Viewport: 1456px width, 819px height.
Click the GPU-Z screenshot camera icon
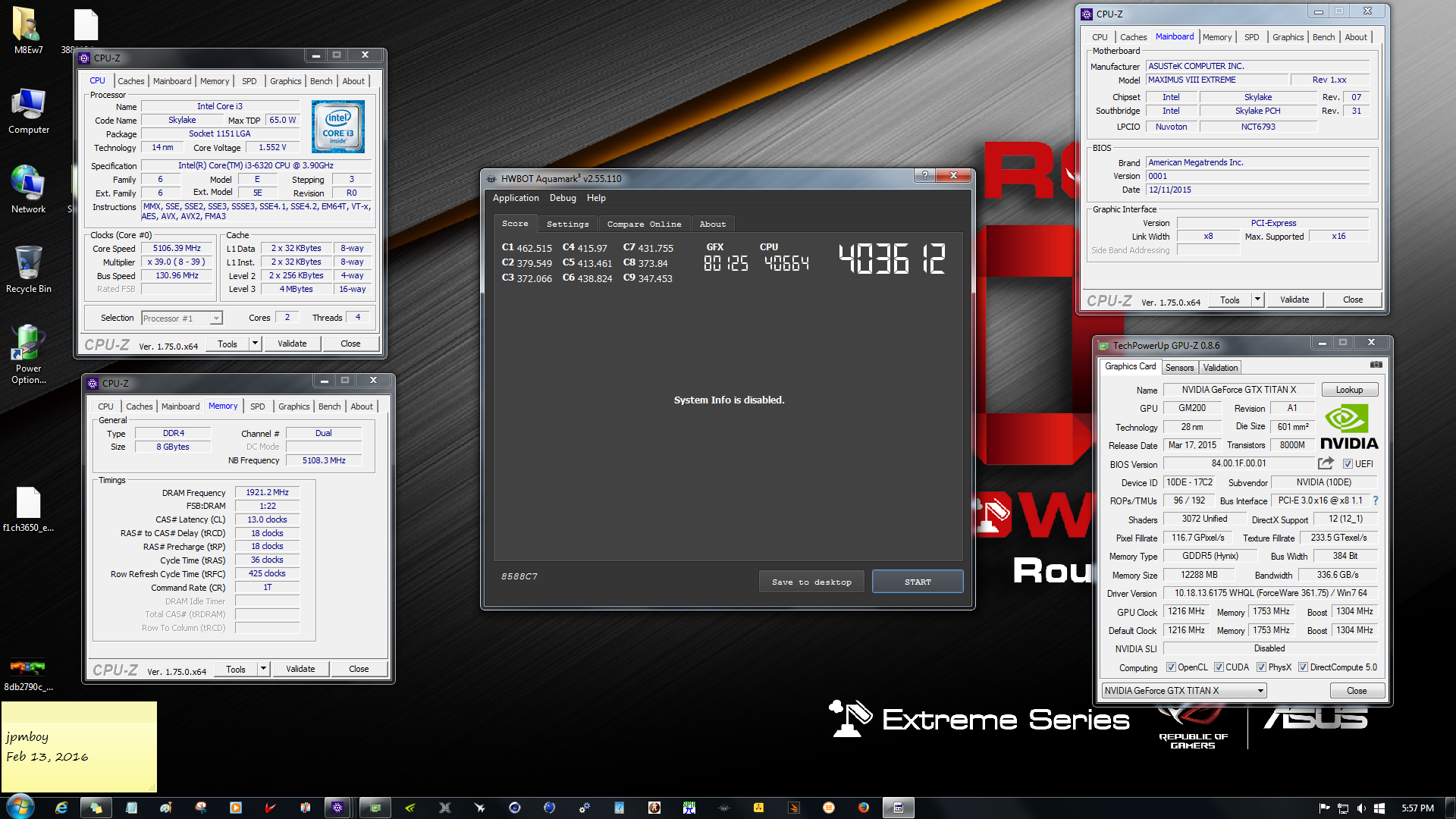coord(1376,365)
